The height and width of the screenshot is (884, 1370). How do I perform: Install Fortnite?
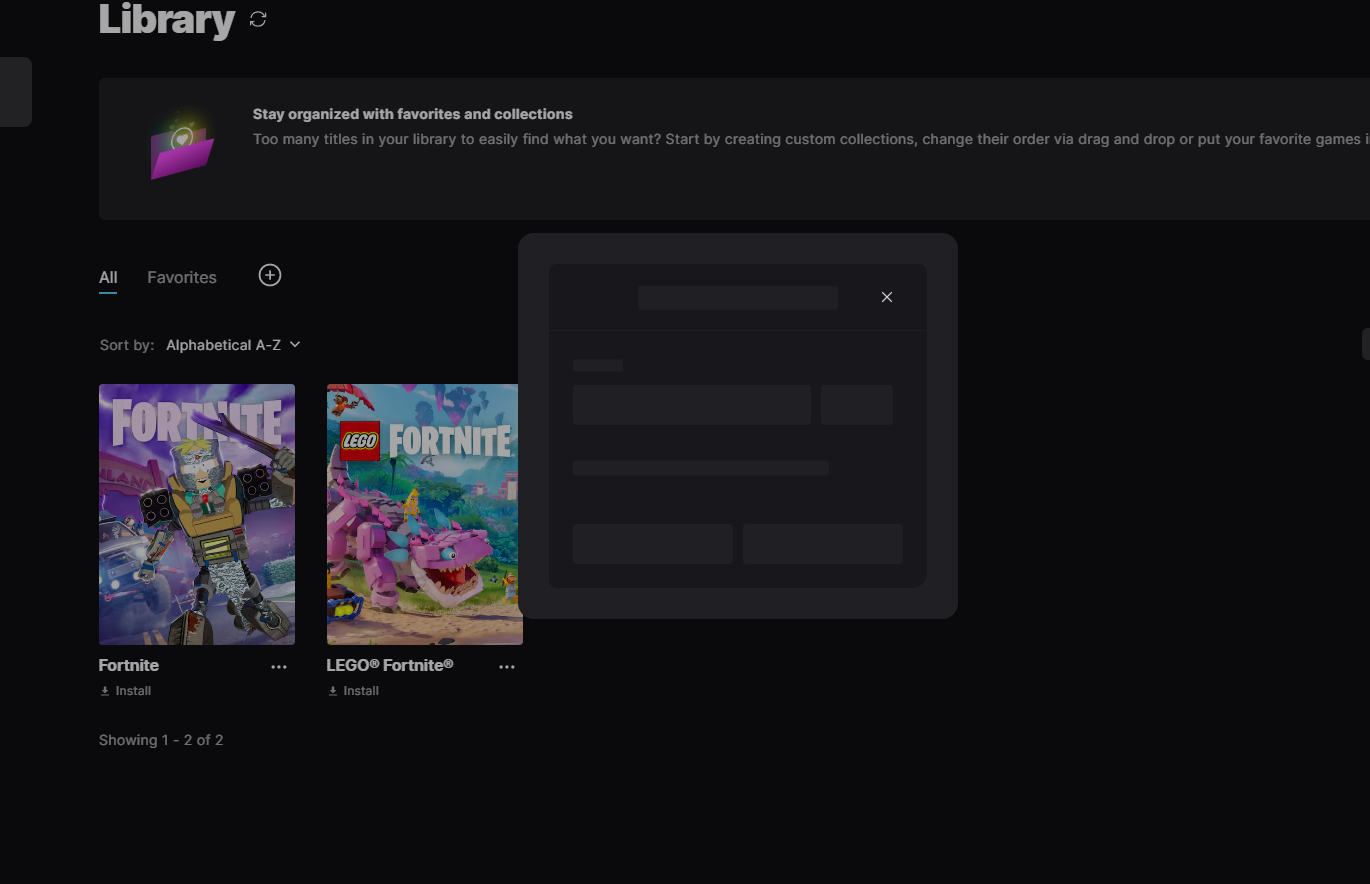(126, 691)
